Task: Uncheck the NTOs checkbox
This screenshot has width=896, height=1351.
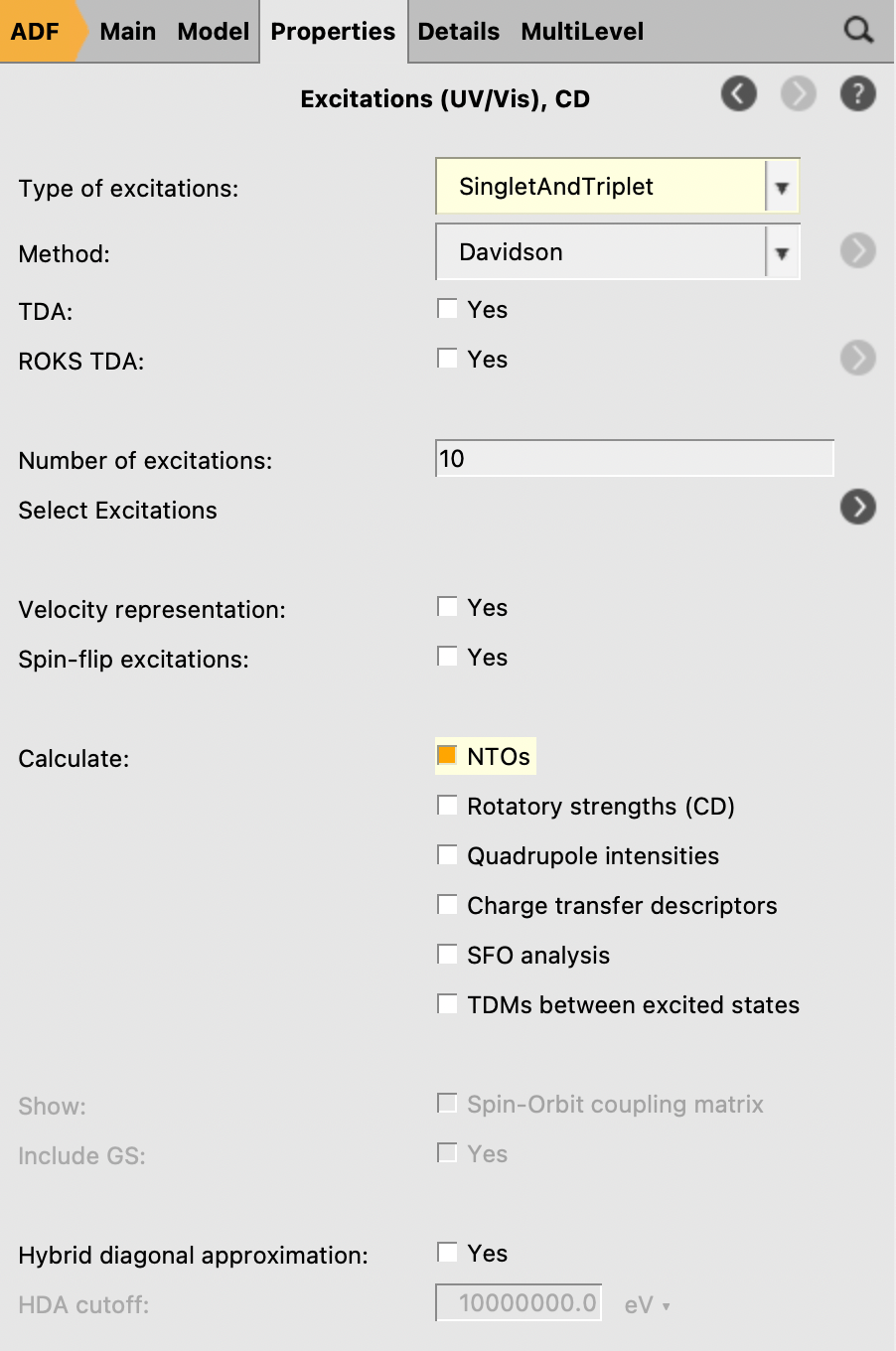Action: tap(447, 756)
